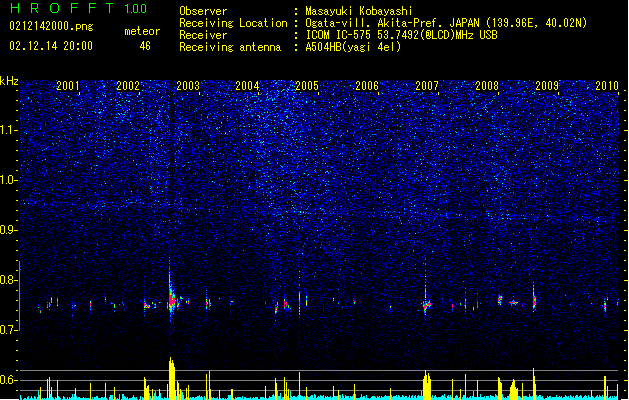
Task: Click the 2007 time marker
Action: pos(427,85)
